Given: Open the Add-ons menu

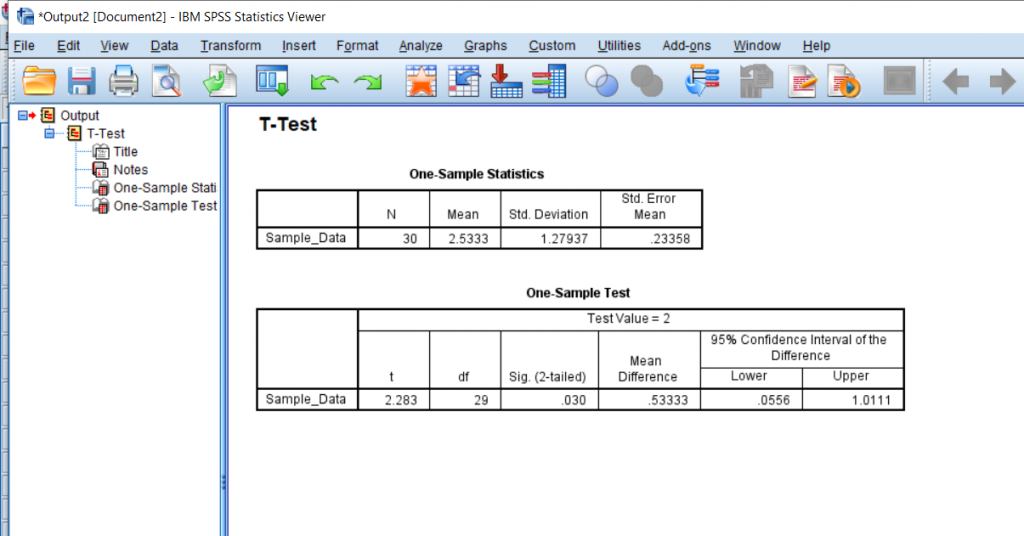Looking at the screenshot, I should [686, 46].
